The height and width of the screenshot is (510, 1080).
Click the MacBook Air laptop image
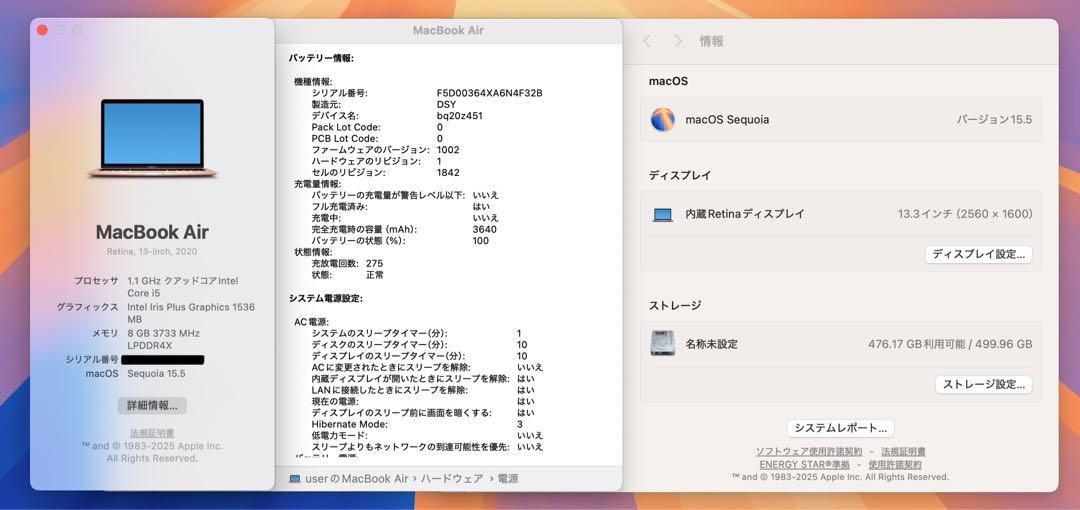pos(152,139)
